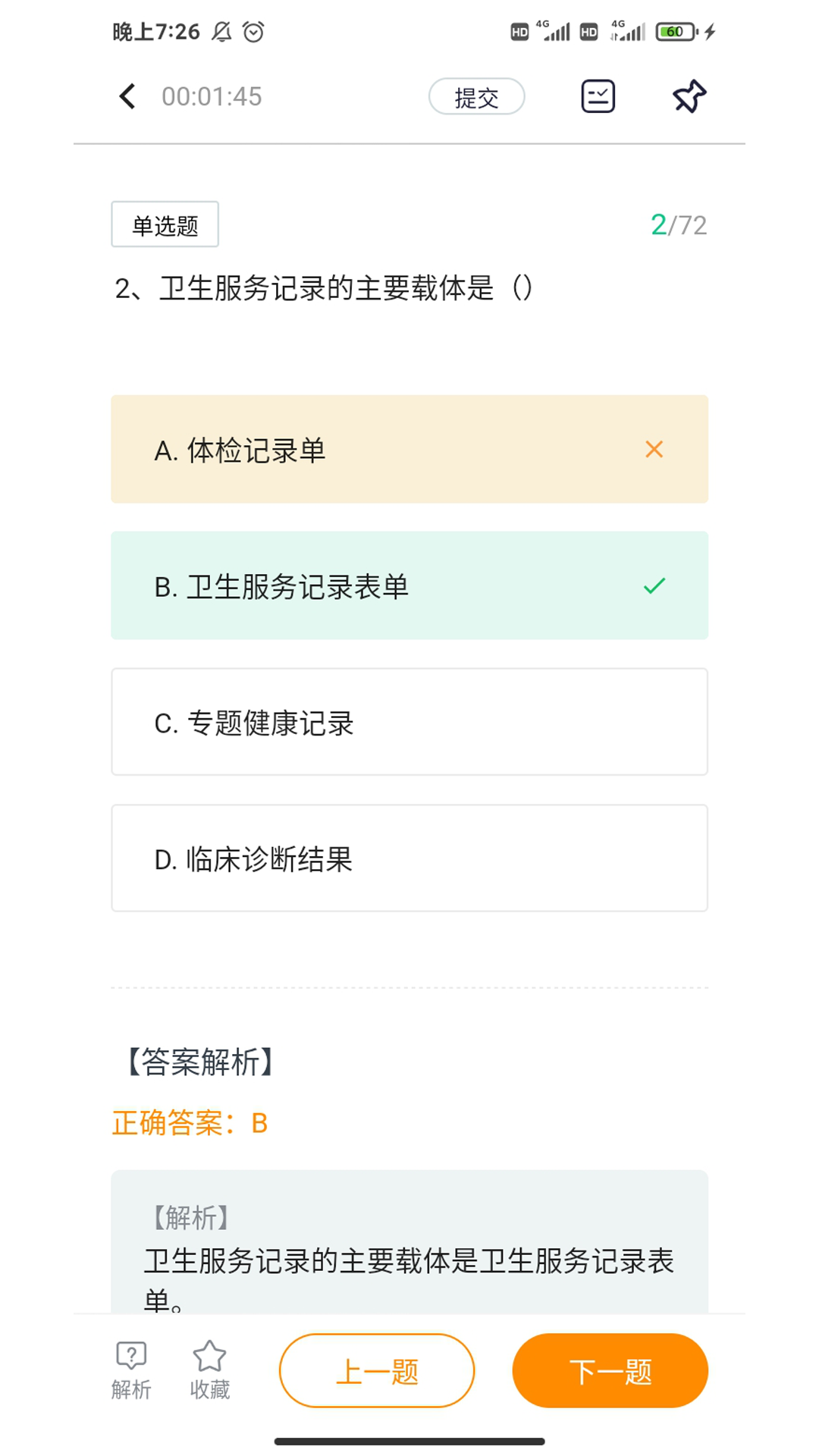The height and width of the screenshot is (1456, 819).
Task: Tap the alarm clock status icon
Action: [253, 32]
